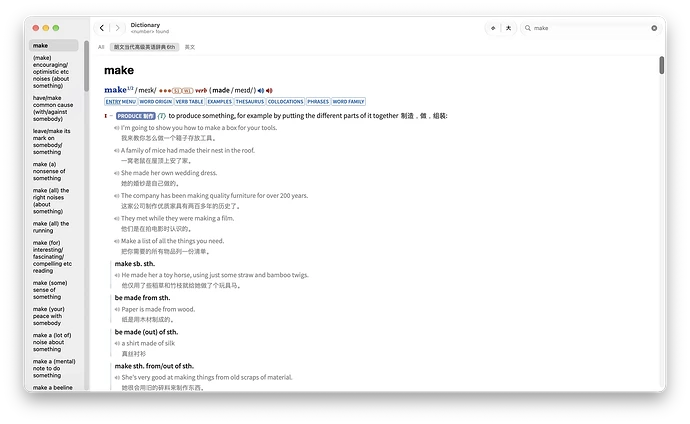This screenshot has height=424, width=690.
Task: Select "make (all) the right noises" sidebar entry
Action: click(54, 201)
